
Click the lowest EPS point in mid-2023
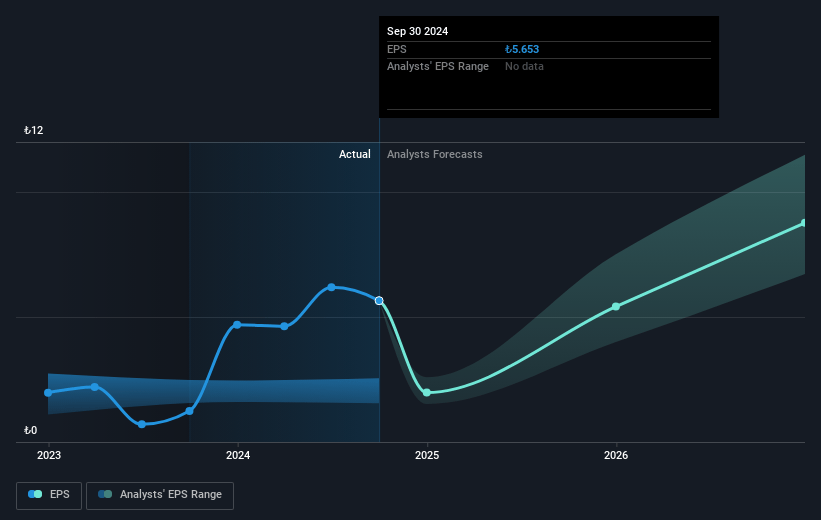point(142,424)
